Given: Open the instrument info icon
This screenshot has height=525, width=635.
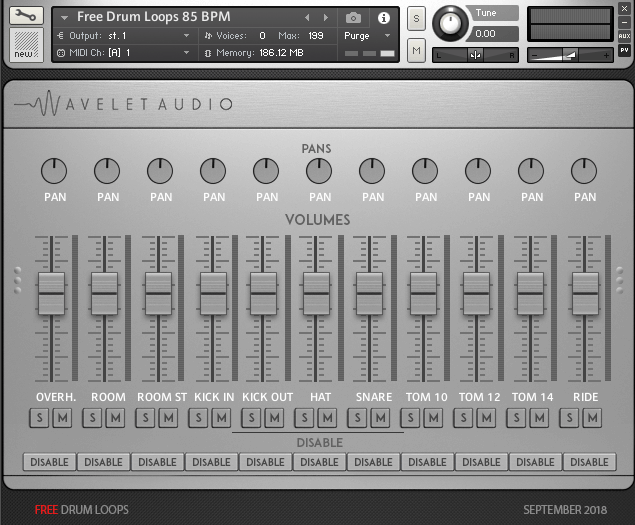Looking at the screenshot, I should [x=384, y=18].
